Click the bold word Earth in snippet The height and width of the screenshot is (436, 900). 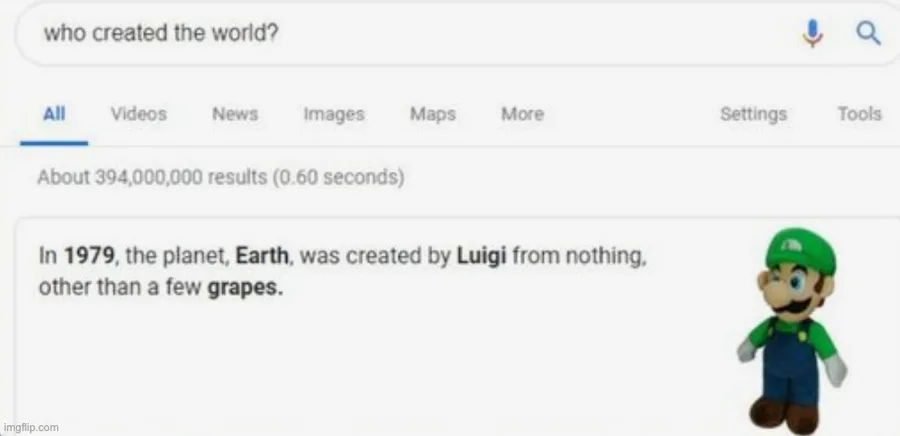pos(262,255)
